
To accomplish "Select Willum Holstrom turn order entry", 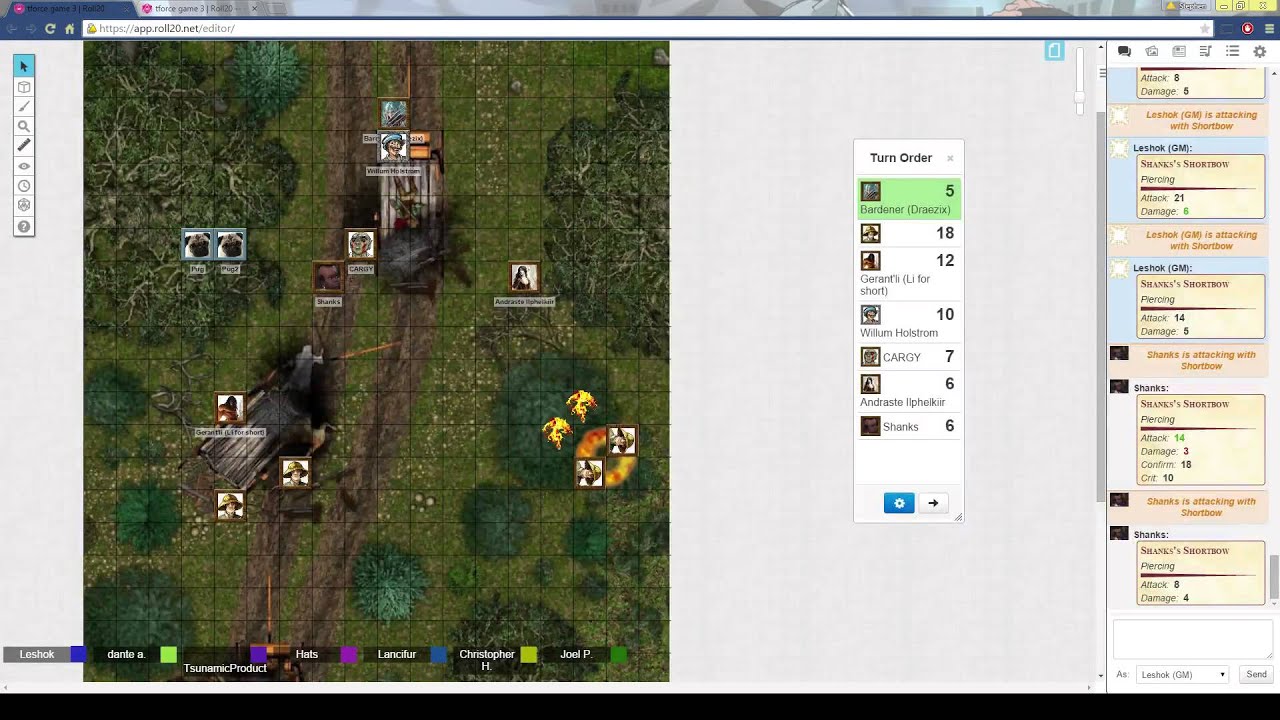I will 909,322.
